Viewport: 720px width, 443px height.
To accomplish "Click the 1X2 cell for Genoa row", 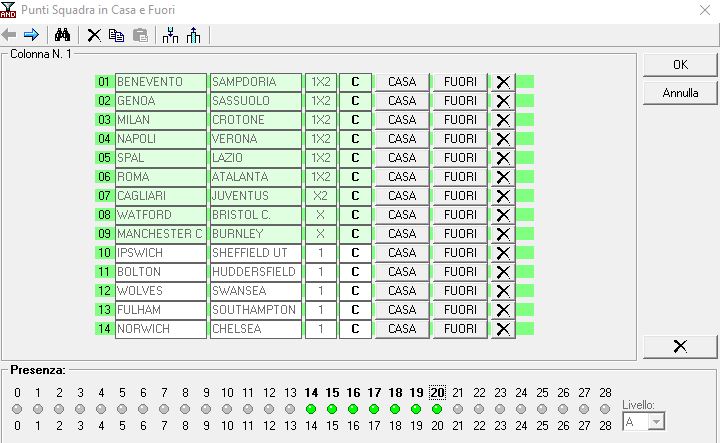I will pos(321,101).
